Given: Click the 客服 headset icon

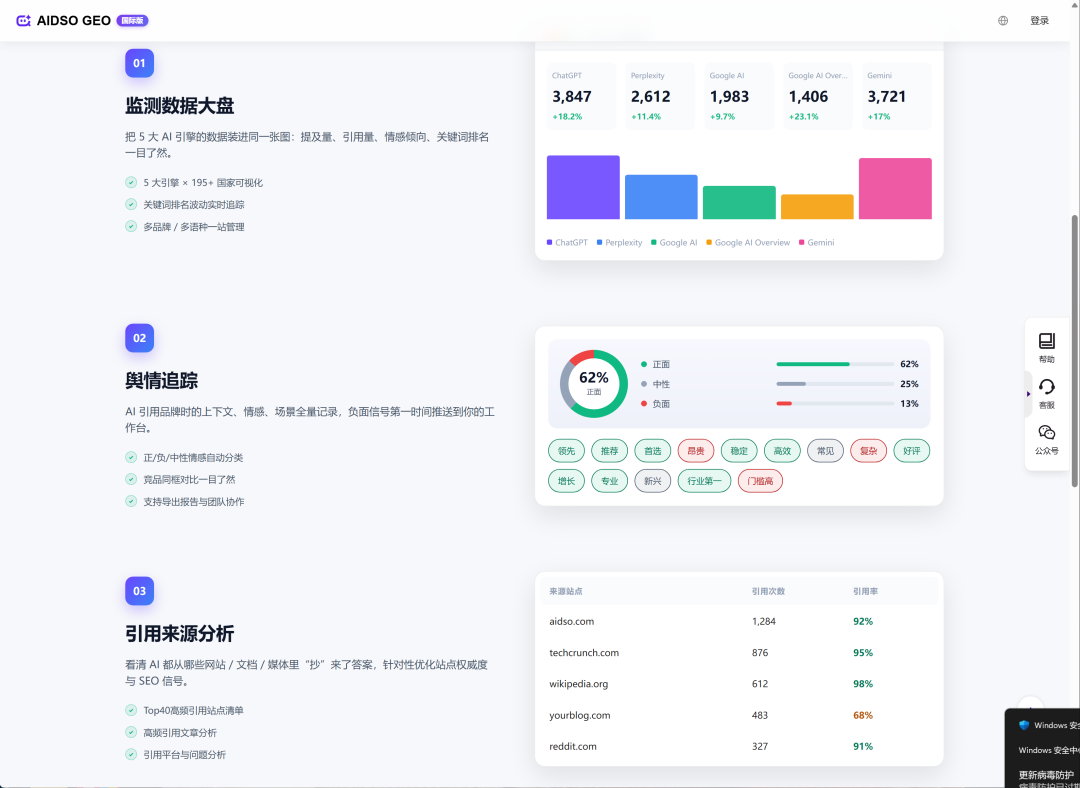Looking at the screenshot, I should (1046, 387).
